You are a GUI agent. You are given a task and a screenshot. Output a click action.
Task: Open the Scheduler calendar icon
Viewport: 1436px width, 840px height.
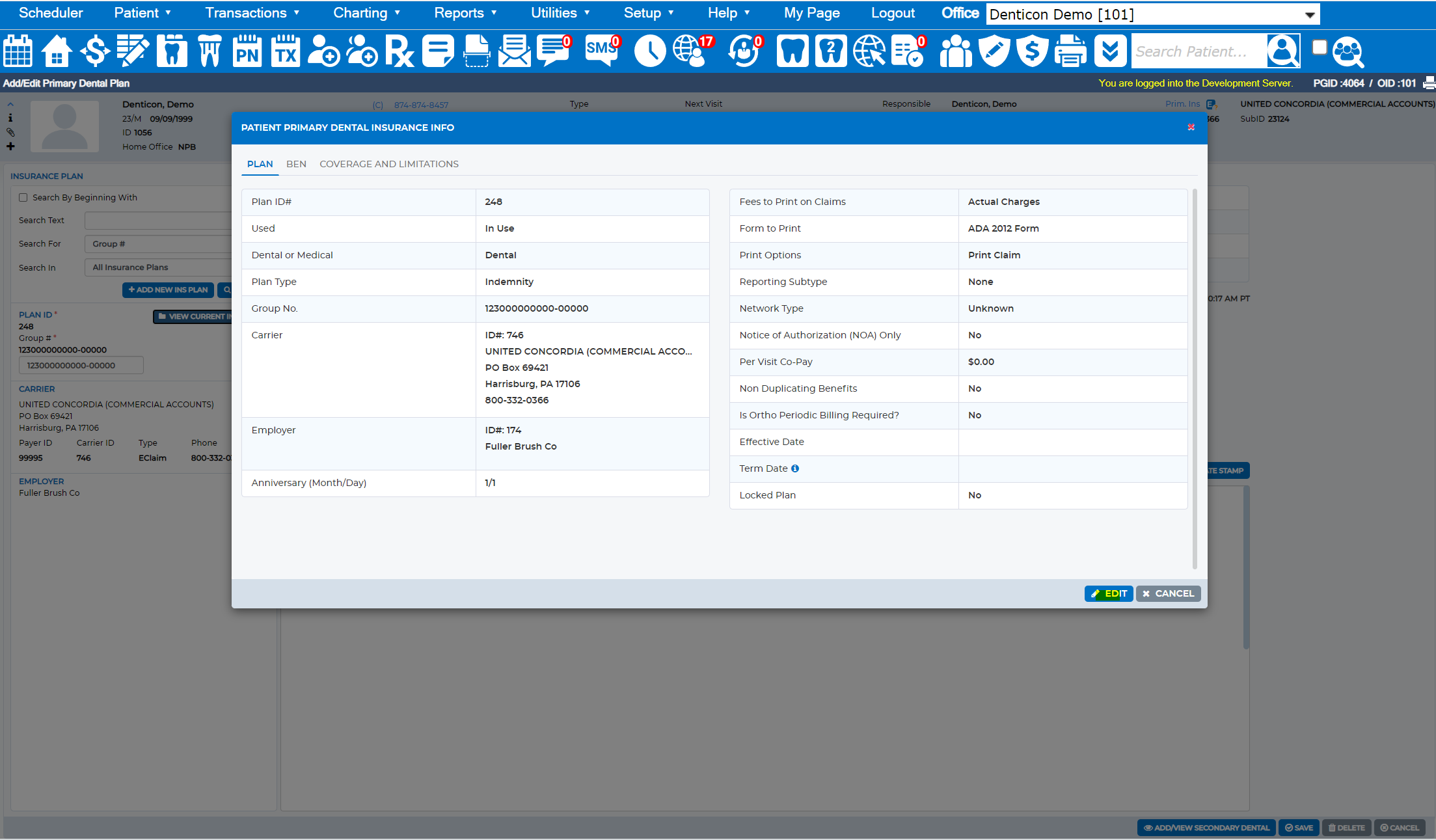pyautogui.click(x=18, y=51)
